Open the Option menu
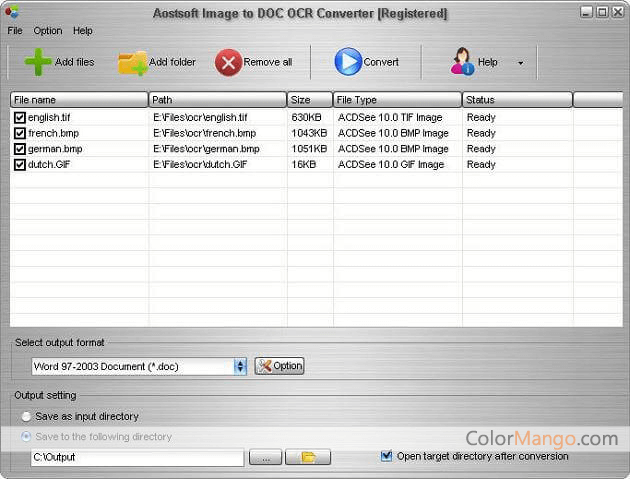Image resolution: width=630 pixels, height=479 pixels. (x=48, y=31)
